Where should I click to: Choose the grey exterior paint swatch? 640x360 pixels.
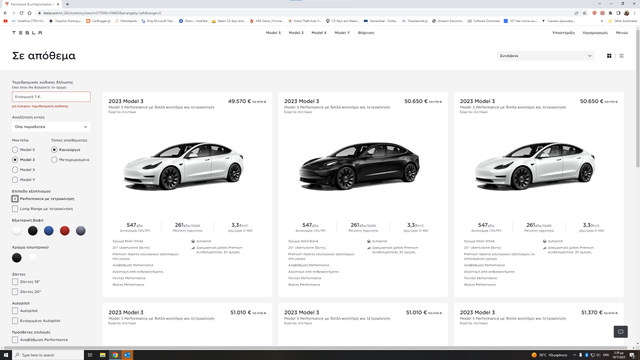pyautogui.click(x=81, y=231)
